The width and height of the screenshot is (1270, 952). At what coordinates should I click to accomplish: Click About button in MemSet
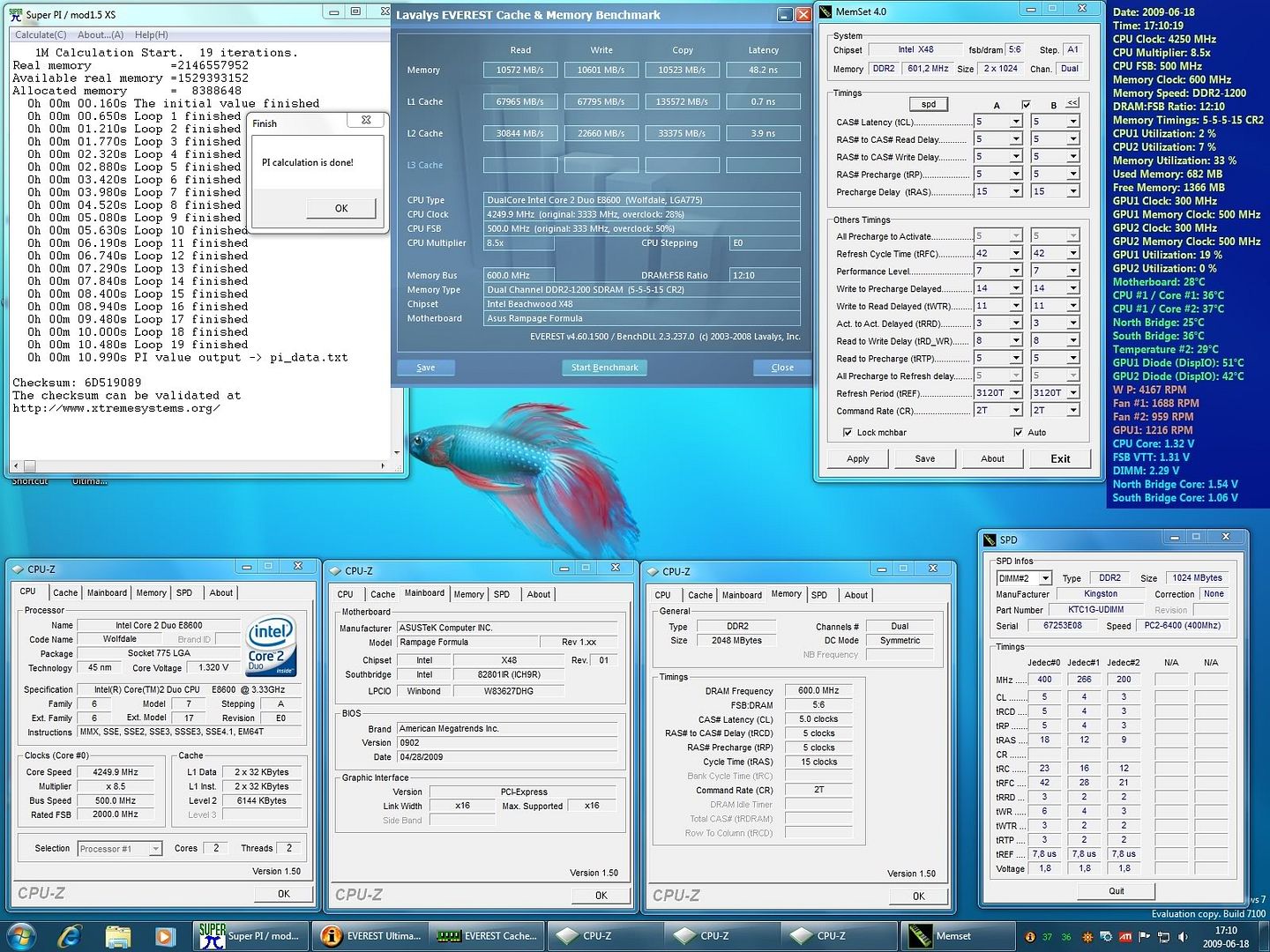click(x=993, y=459)
